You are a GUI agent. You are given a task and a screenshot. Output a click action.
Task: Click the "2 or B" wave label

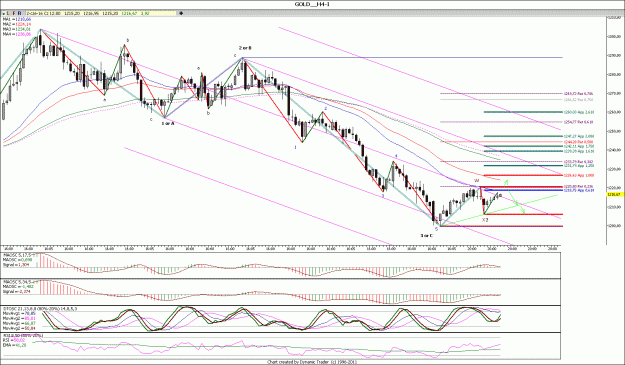(245, 48)
